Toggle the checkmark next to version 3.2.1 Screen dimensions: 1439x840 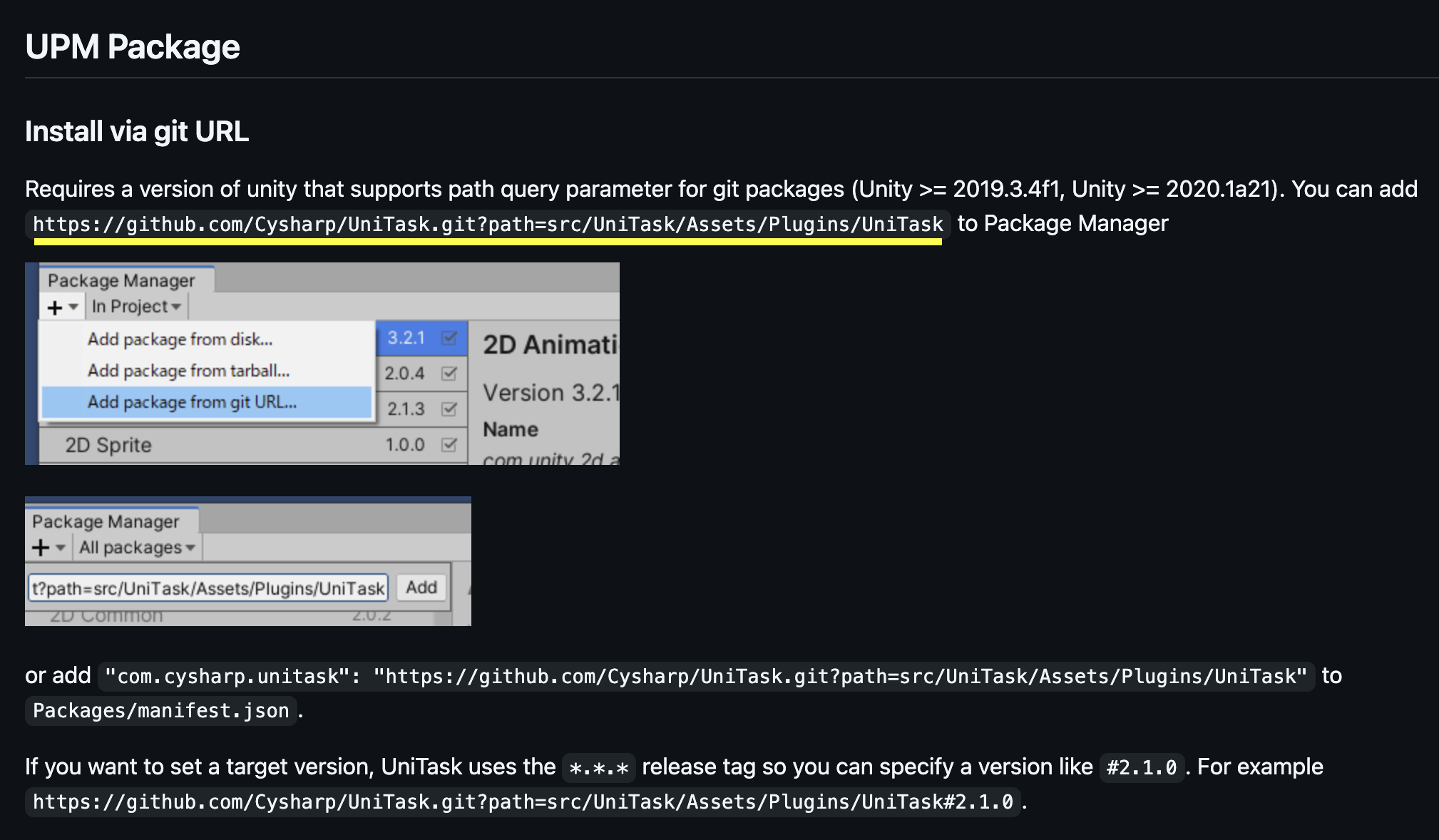coord(449,337)
